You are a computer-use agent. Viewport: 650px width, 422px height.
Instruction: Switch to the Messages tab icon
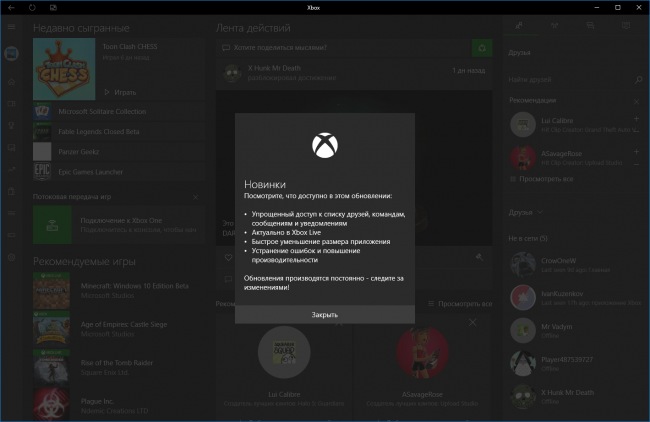click(x=590, y=26)
